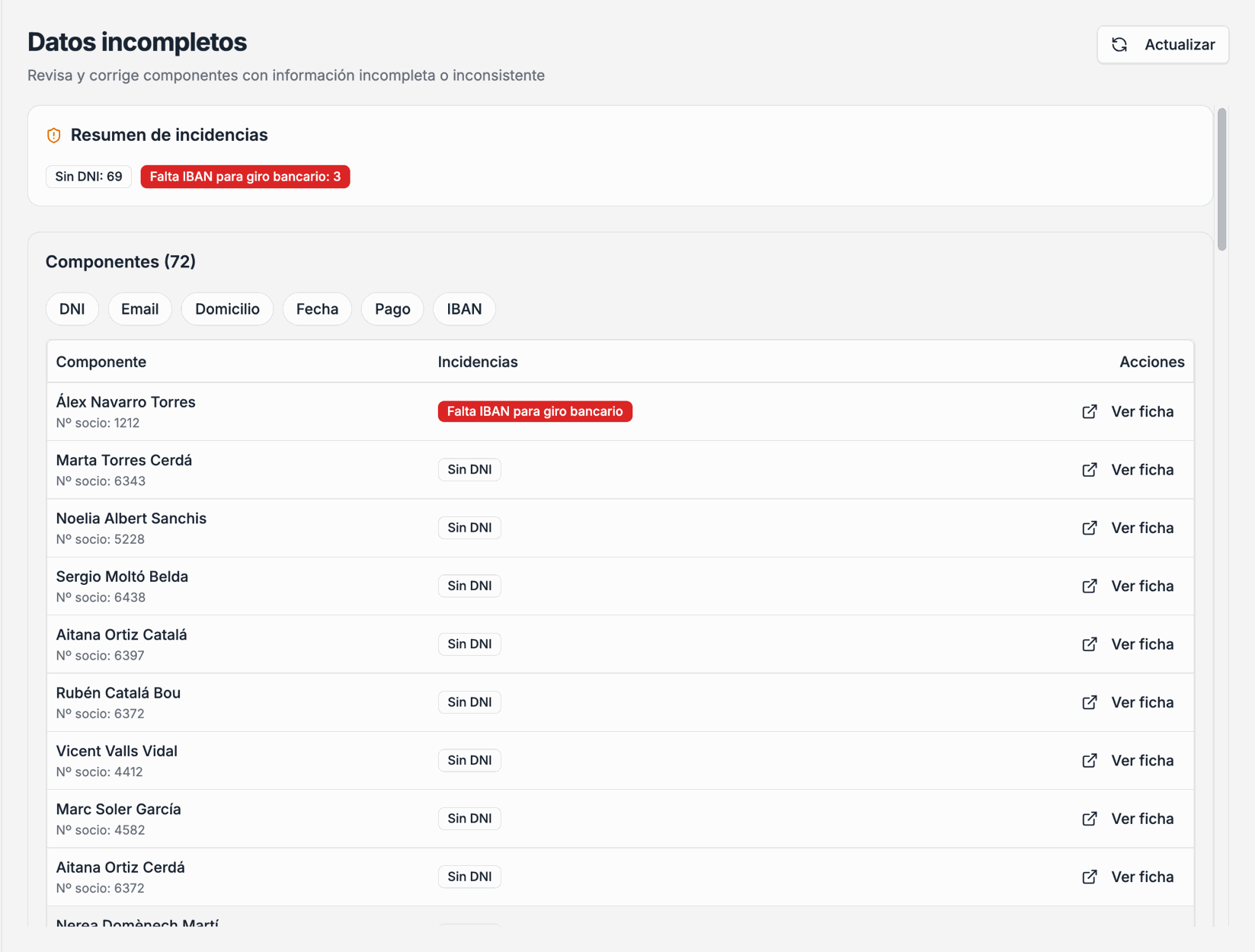Click the vertical scrollbar thumb
Viewport: 1255px width, 952px height.
tap(1221, 179)
